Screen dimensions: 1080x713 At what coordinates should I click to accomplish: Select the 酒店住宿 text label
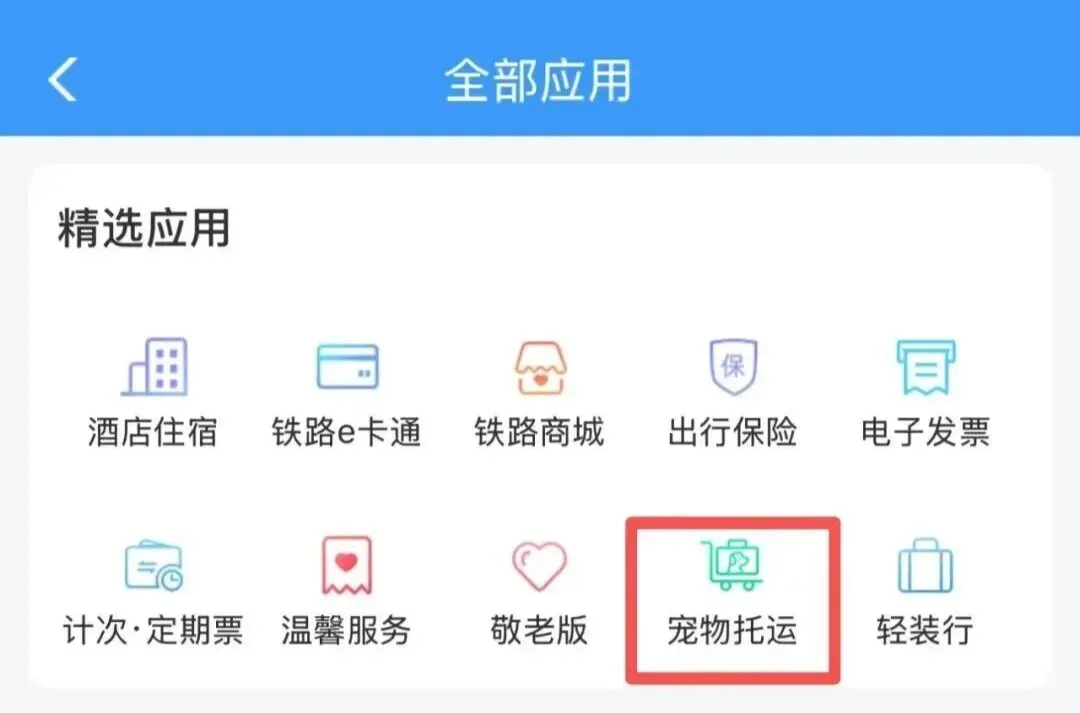153,433
